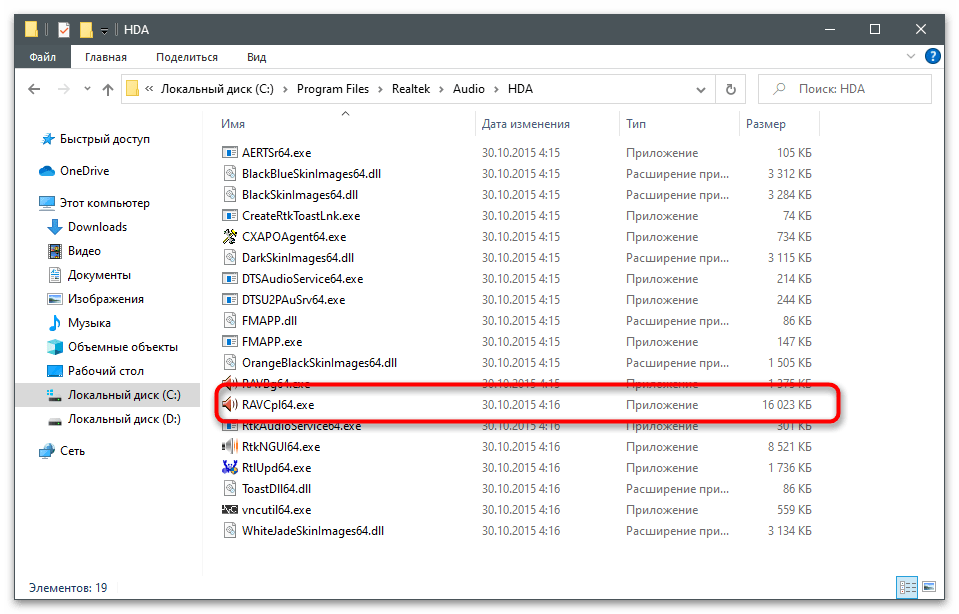Image resolution: width=959 pixels, height=614 pixels.
Task: Expand breadcrumb arrow after Audio
Action: click(496, 89)
